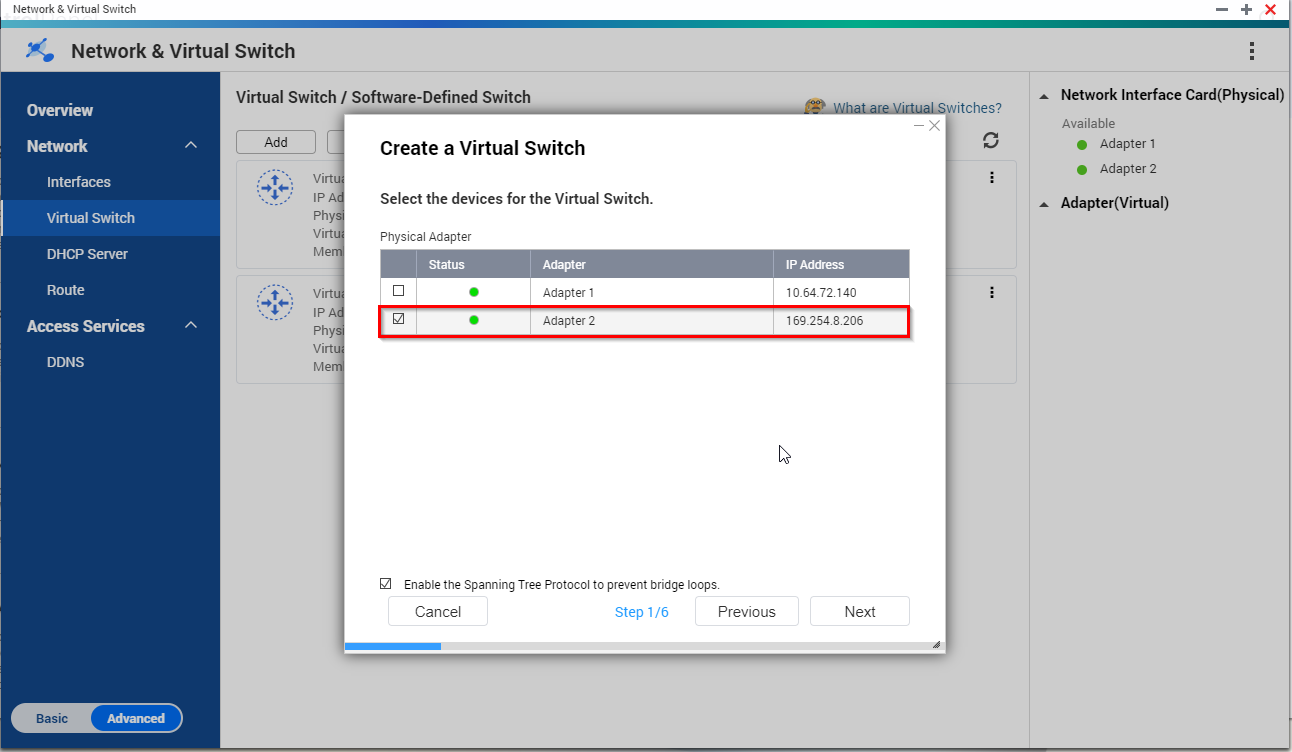Open the second virtual switch's options menu
Image resolution: width=1292 pixels, height=752 pixels.
tap(992, 293)
